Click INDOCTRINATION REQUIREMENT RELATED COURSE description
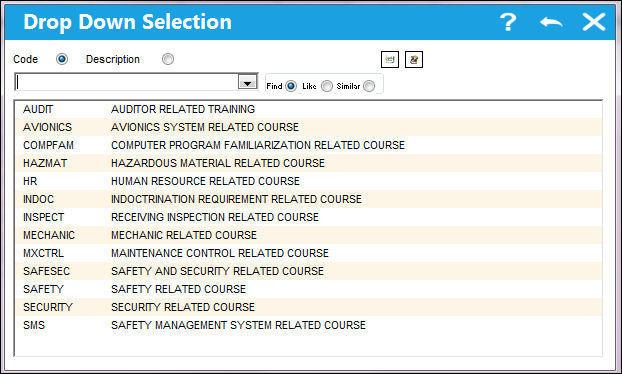 point(236,199)
